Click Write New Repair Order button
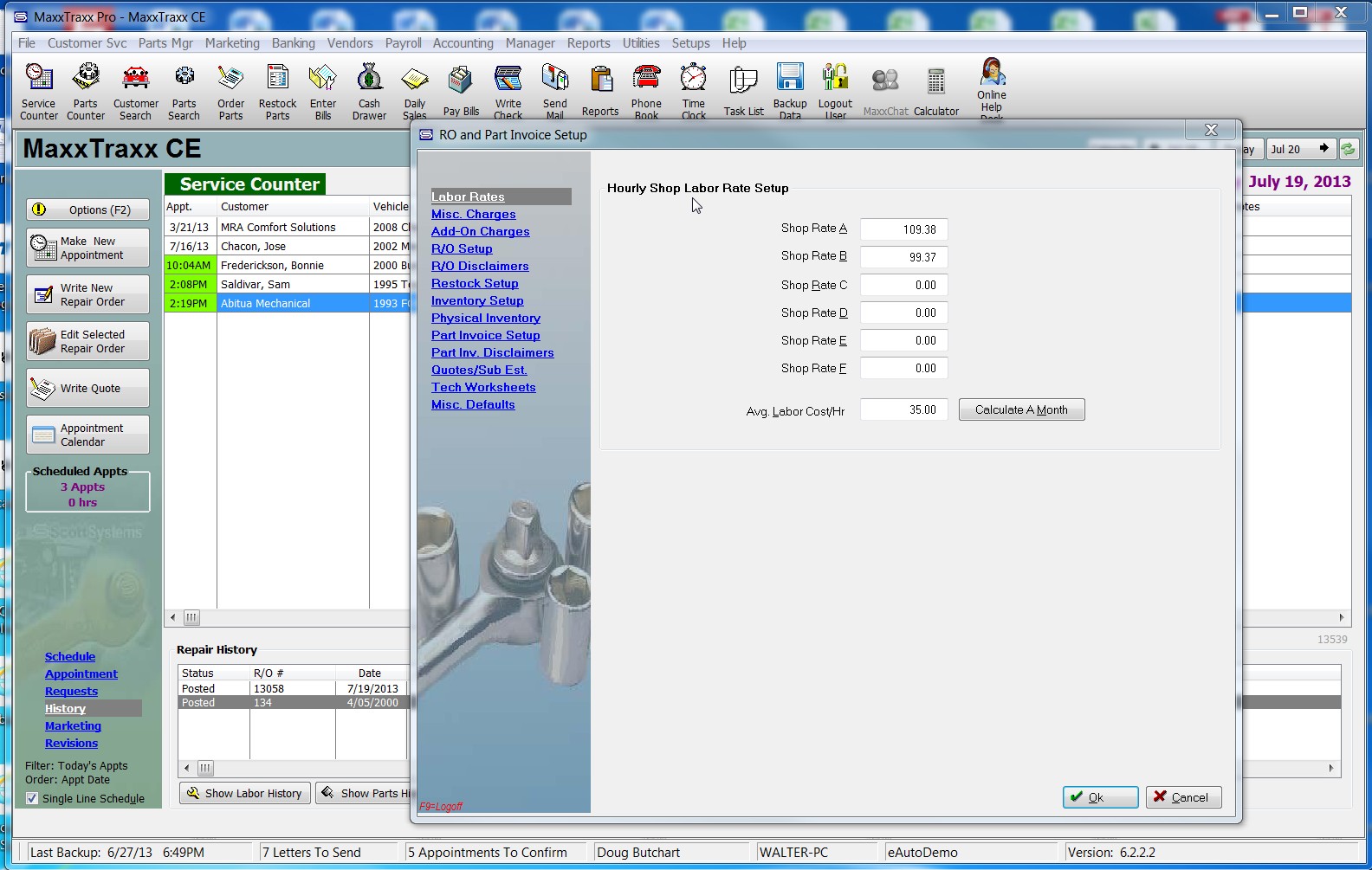Viewport: 1372px width, 870px height. coord(87,294)
